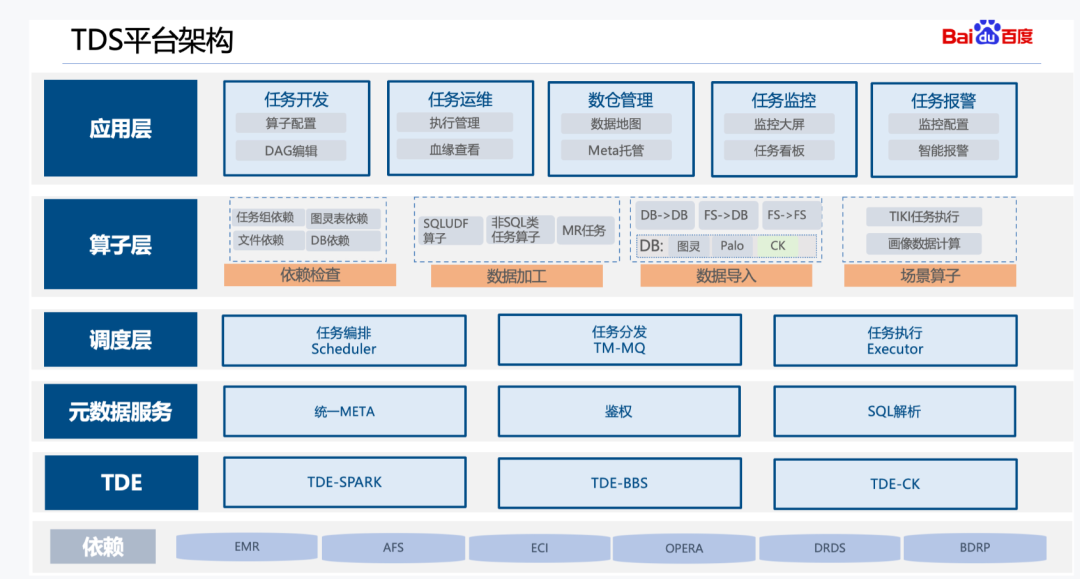Expand the 依赖检查 group
The height and width of the screenshot is (579, 1080).
coord(310,274)
